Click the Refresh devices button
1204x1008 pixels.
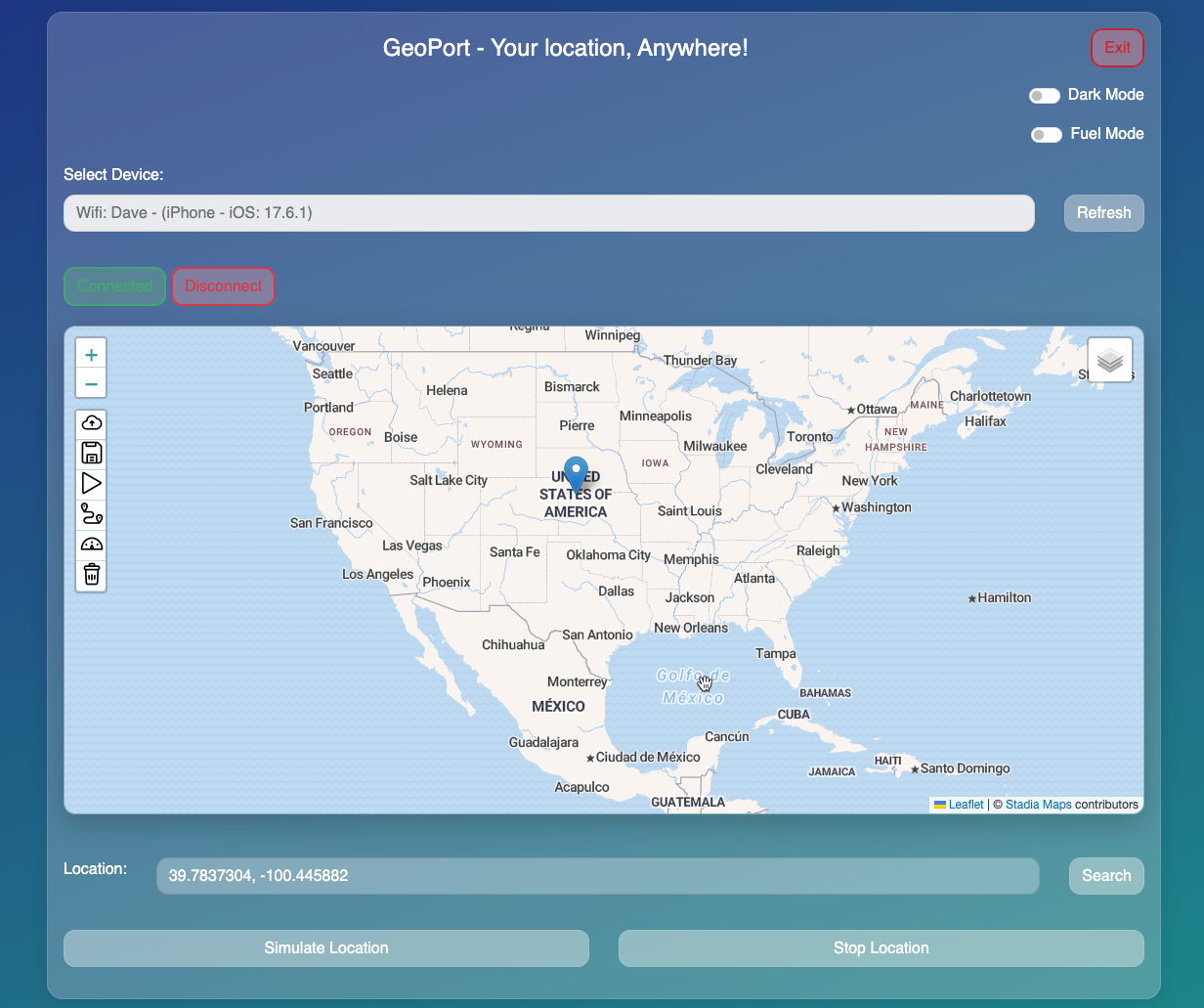click(x=1103, y=213)
